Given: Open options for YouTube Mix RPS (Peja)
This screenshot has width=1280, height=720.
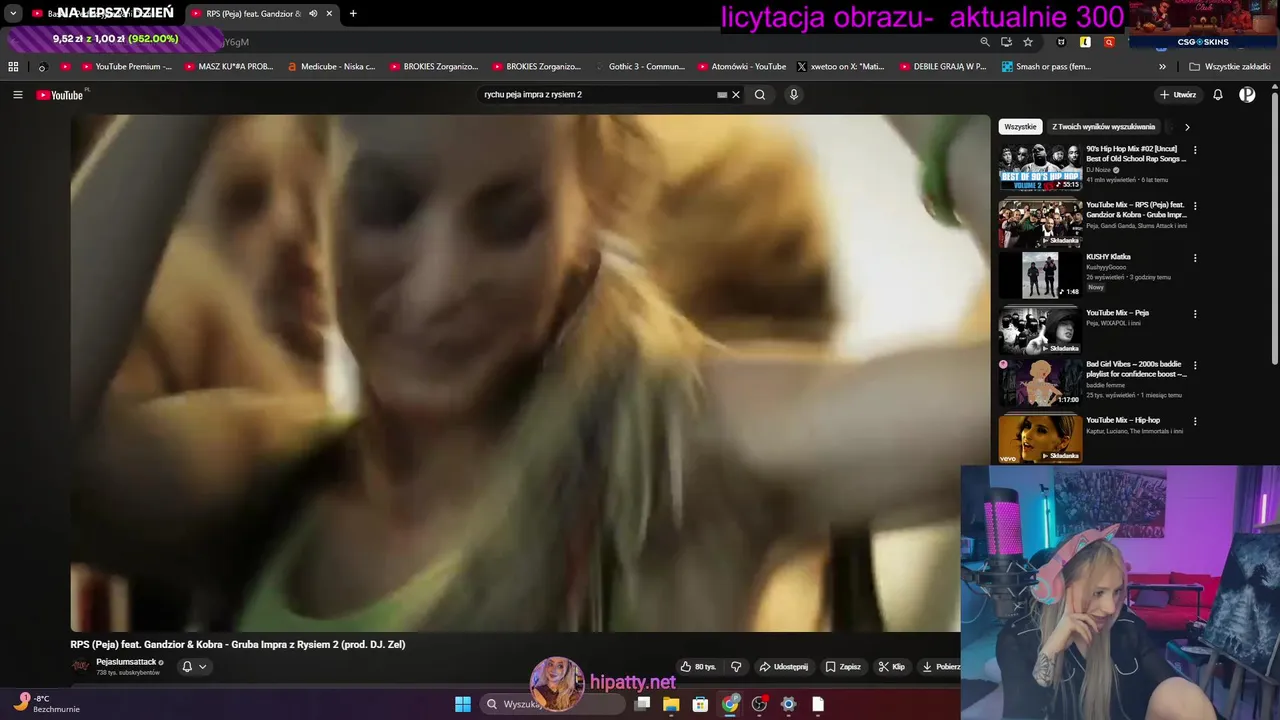Looking at the screenshot, I should [x=1195, y=206].
